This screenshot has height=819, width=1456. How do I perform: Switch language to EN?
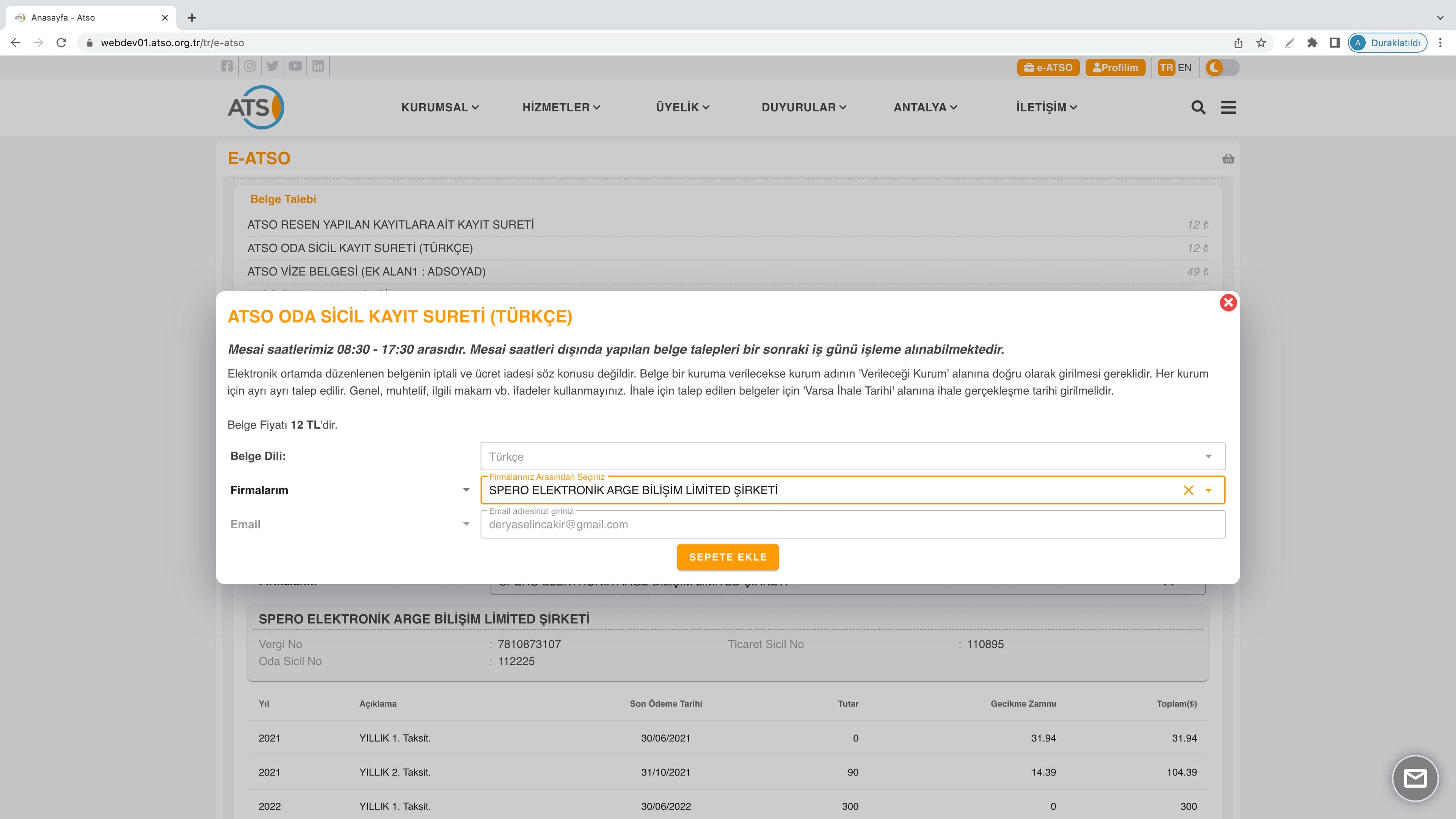click(x=1184, y=68)
